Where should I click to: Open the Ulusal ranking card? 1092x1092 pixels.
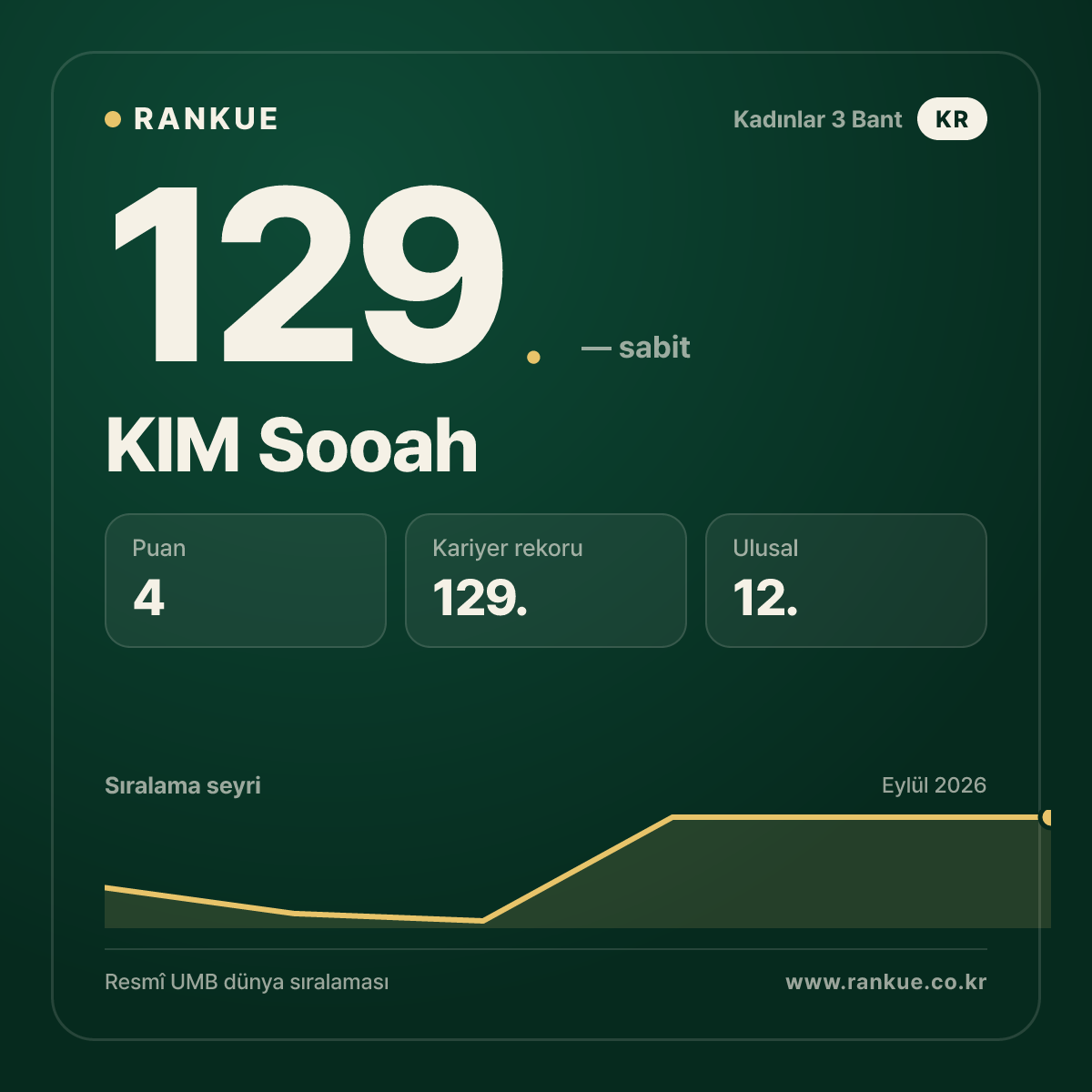point(846,581)
